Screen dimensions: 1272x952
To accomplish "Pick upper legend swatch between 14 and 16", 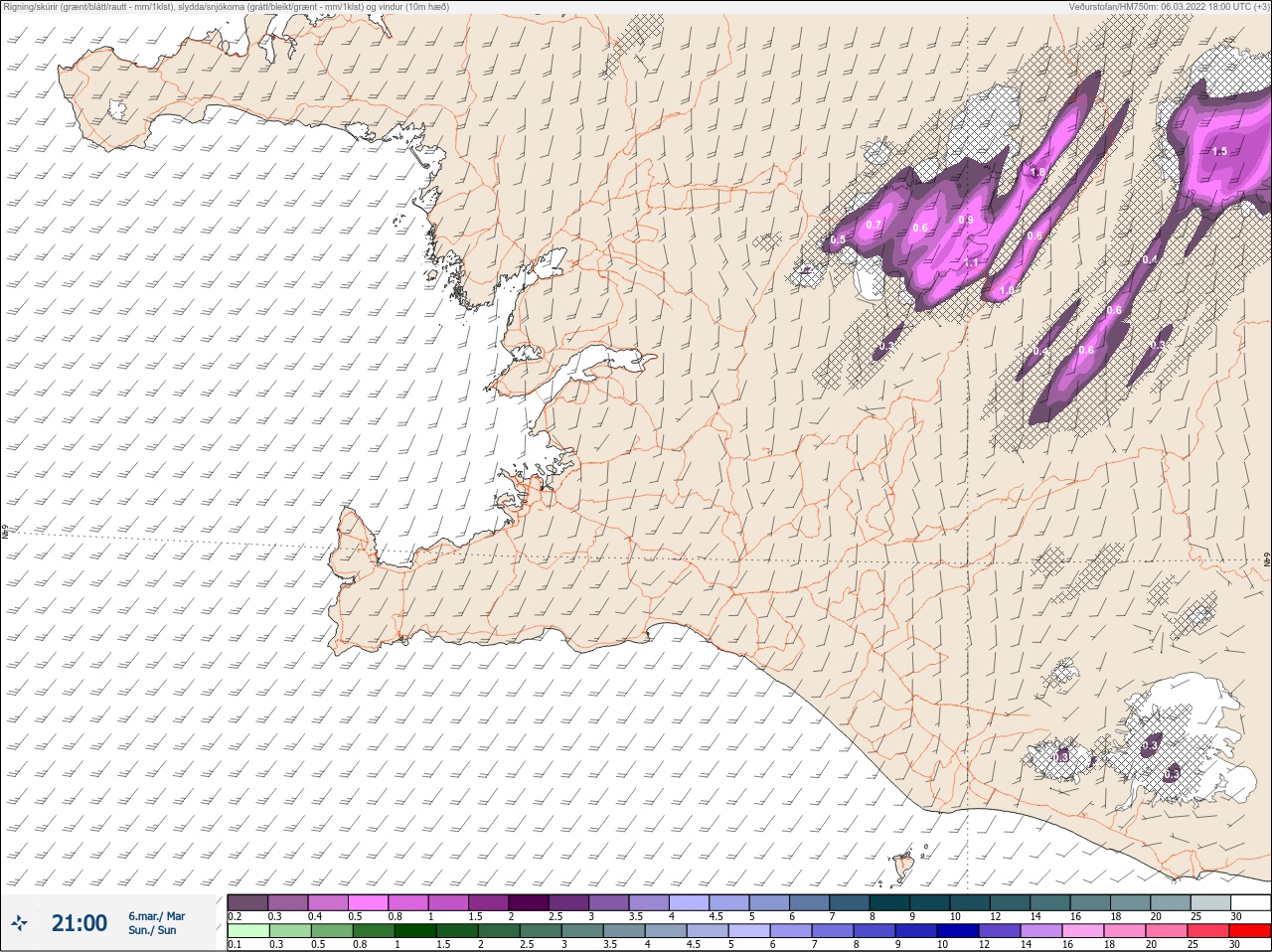I will (1052, 902).
